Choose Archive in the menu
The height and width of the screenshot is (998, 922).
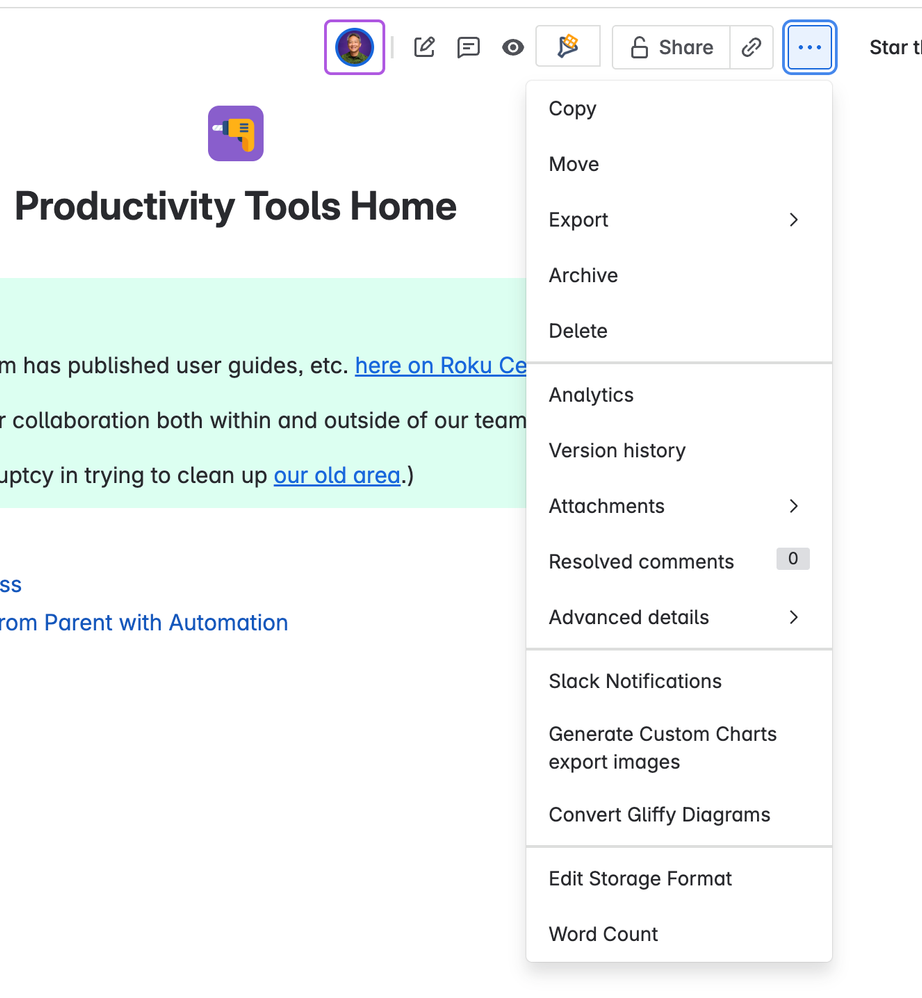pyautogui.click(x=679, y=275)
